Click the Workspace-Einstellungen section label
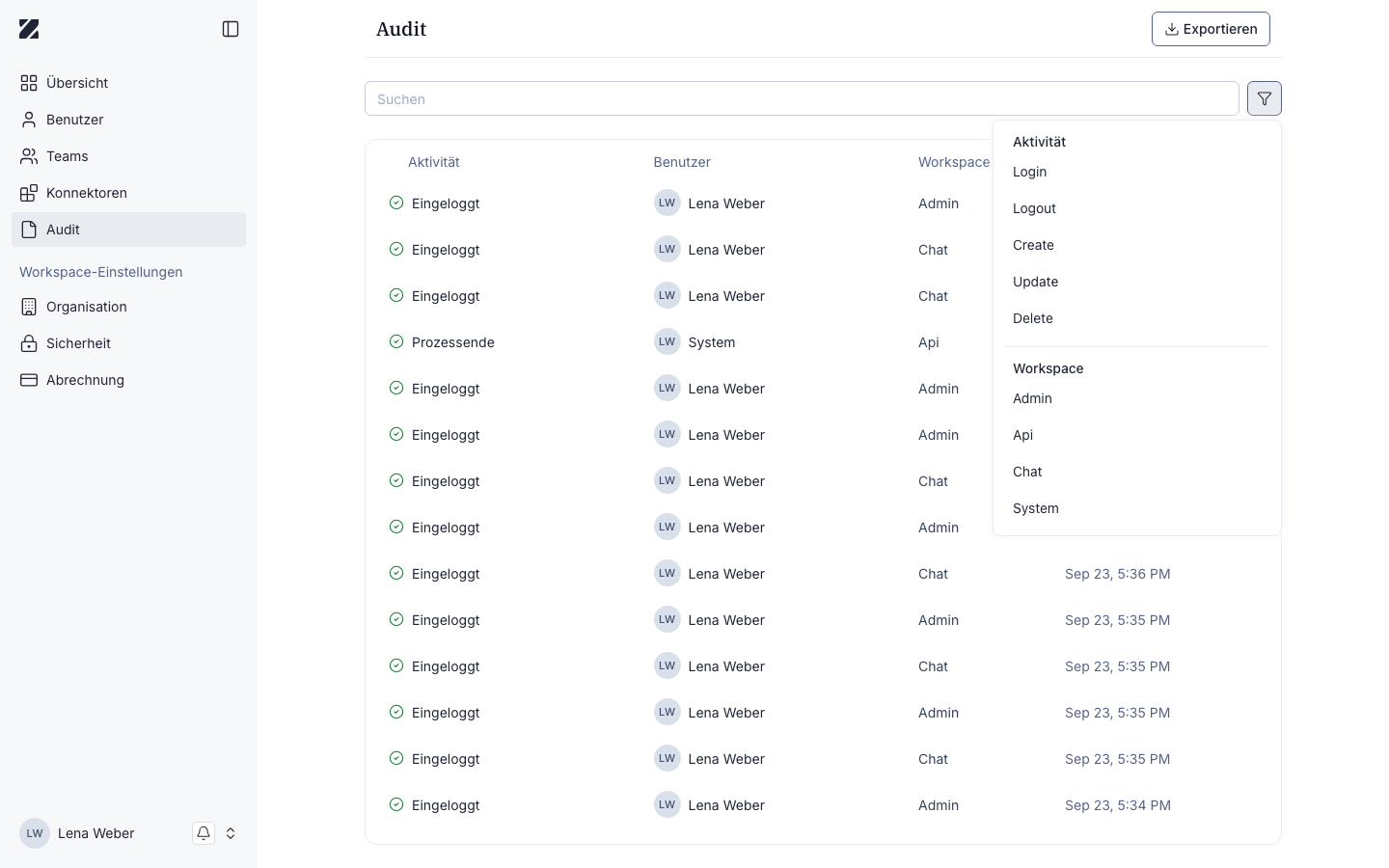1389x868 pixels. click(101, 272)
